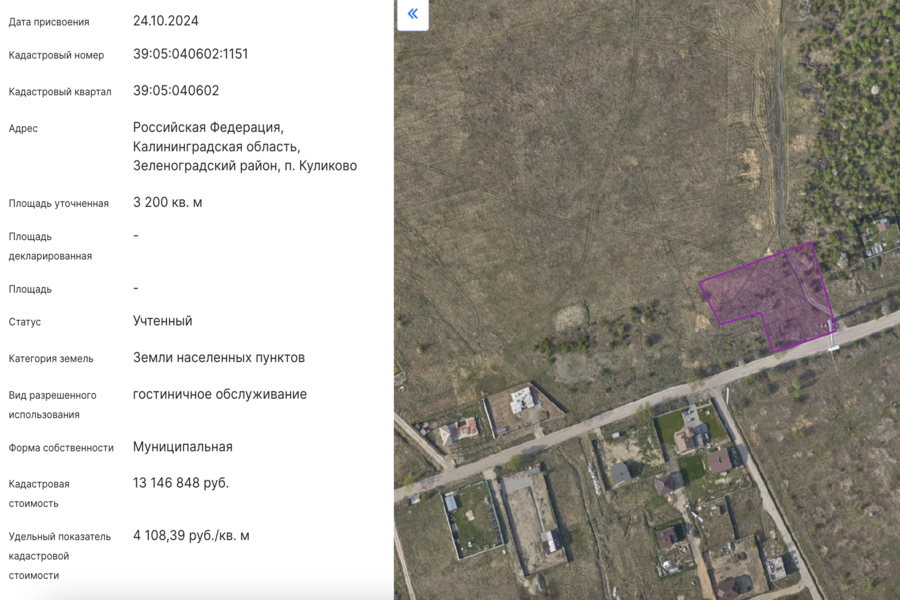Click the status value Учтенный
Viewport: 900px width, 600px height.
coord(162,321)
